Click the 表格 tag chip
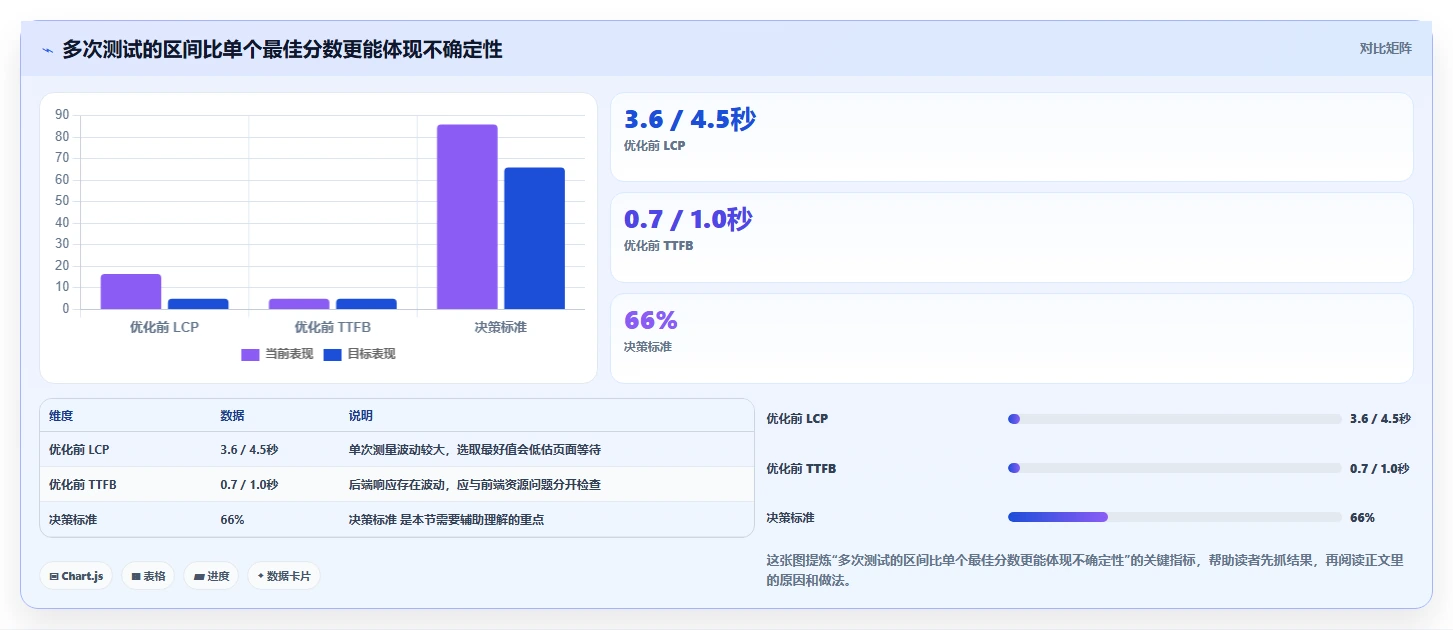 [148, 576]
